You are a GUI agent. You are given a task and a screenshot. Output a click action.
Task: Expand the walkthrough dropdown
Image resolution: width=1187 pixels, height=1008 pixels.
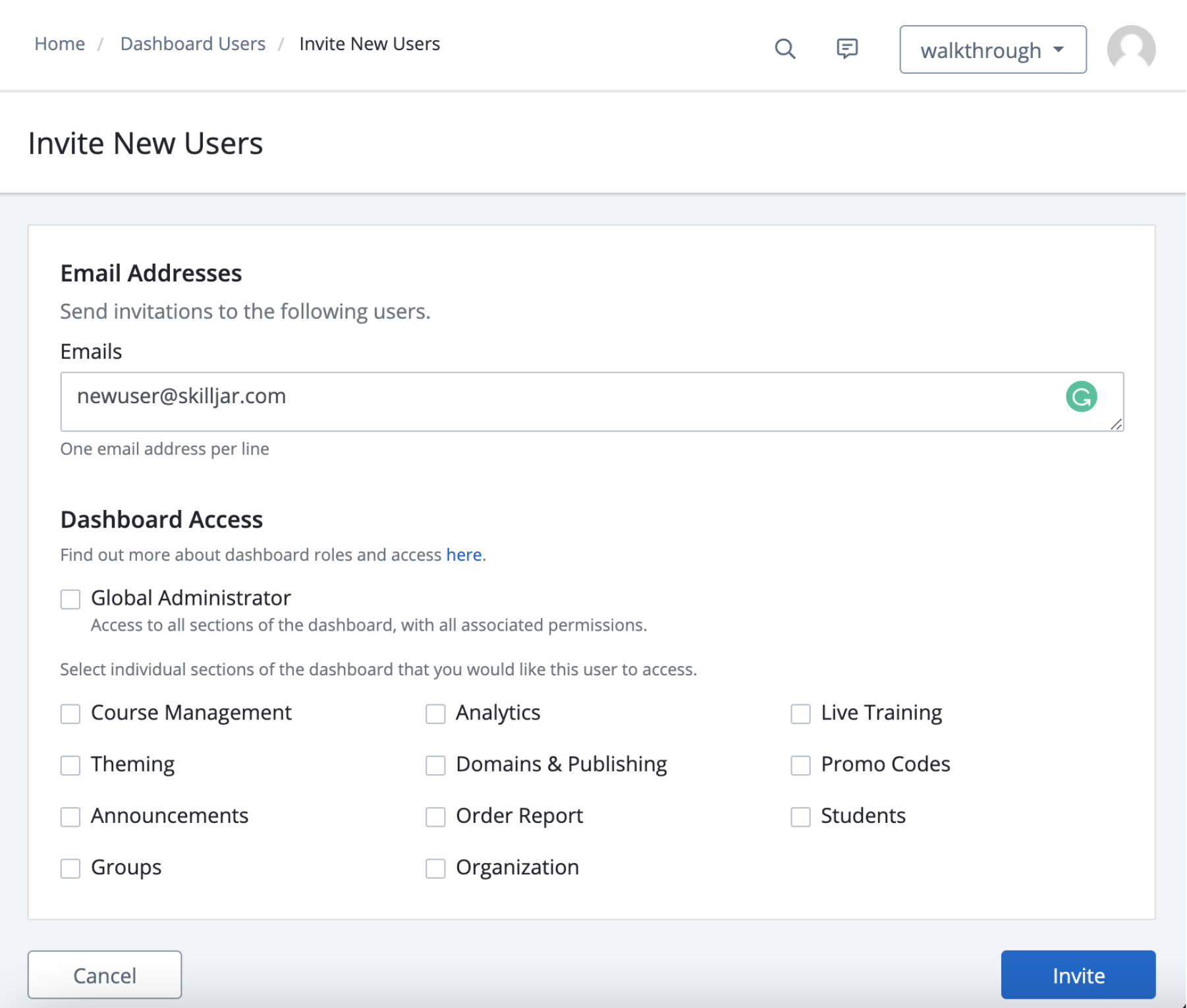coord(992,50)
